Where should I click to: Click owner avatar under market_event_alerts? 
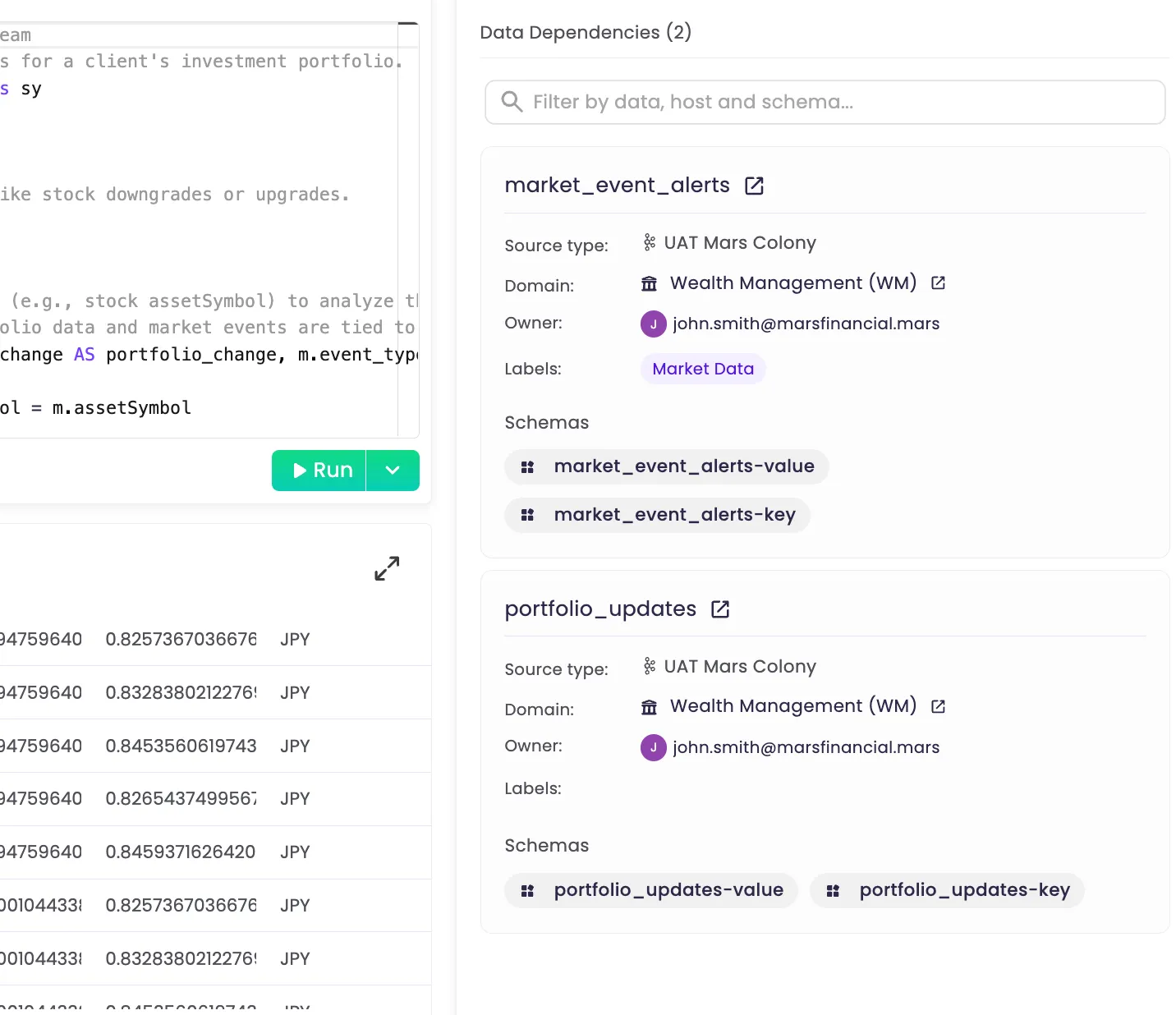click(x=653, y=324)
